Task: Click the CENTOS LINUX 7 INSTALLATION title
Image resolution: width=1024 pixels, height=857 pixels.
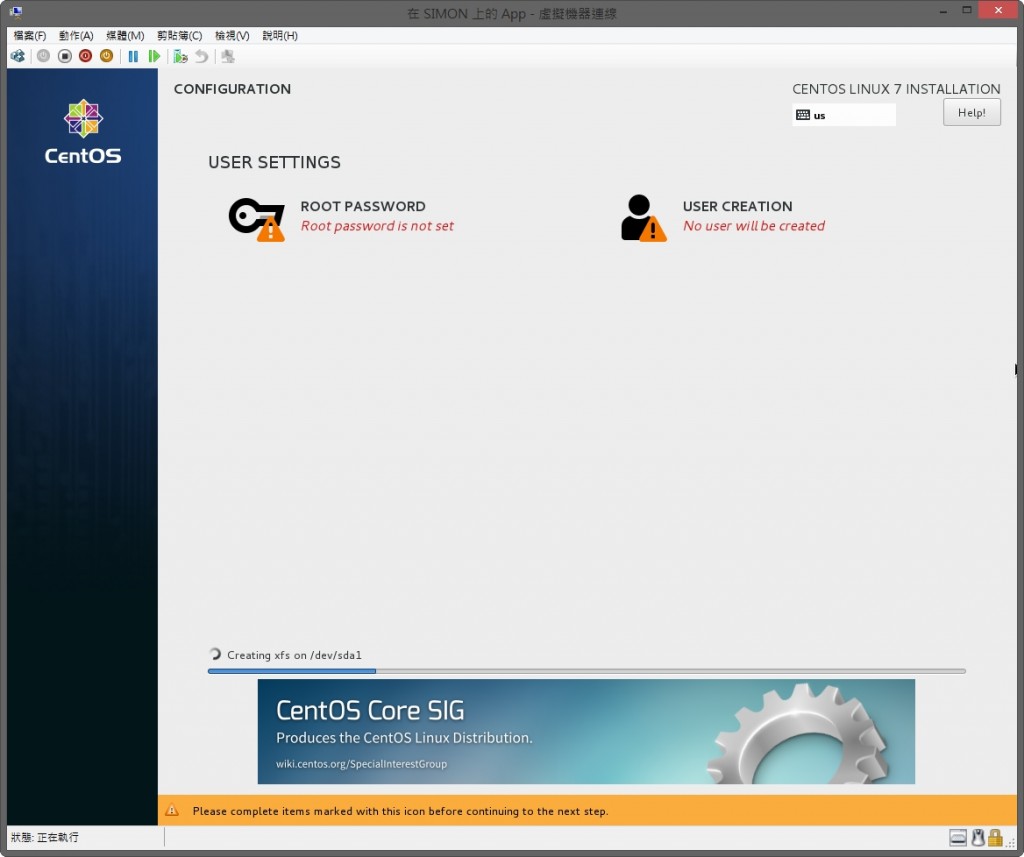Action: point(896,89)
